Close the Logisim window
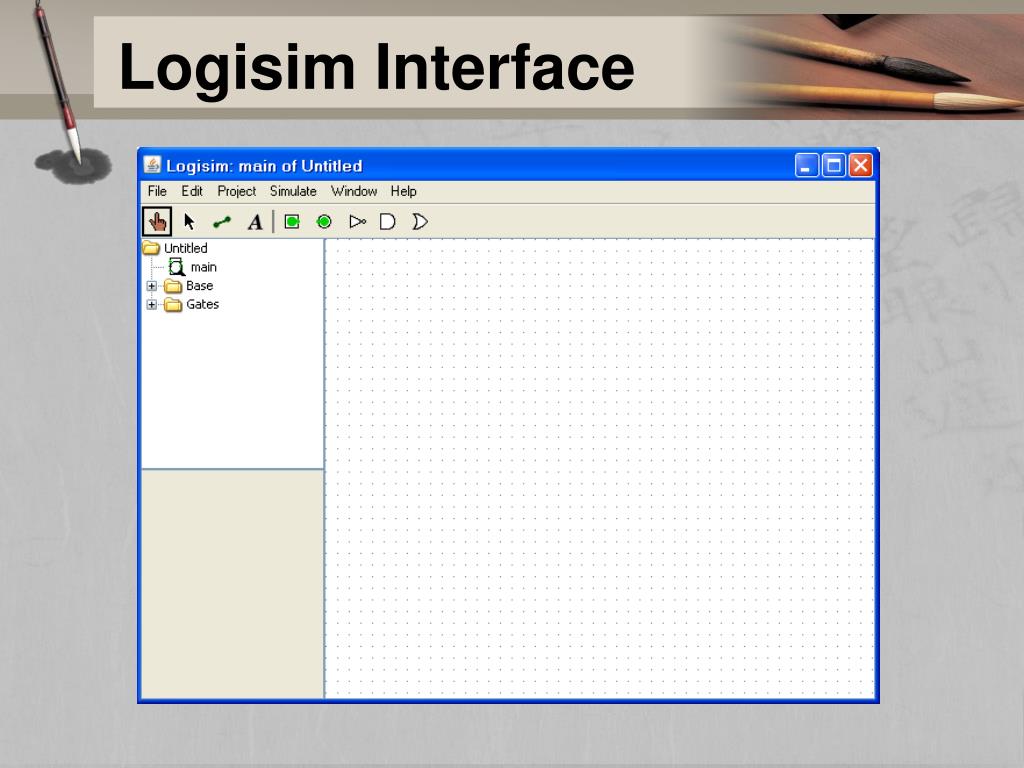This screenshot has height=768, width=1024. (861, 165)
